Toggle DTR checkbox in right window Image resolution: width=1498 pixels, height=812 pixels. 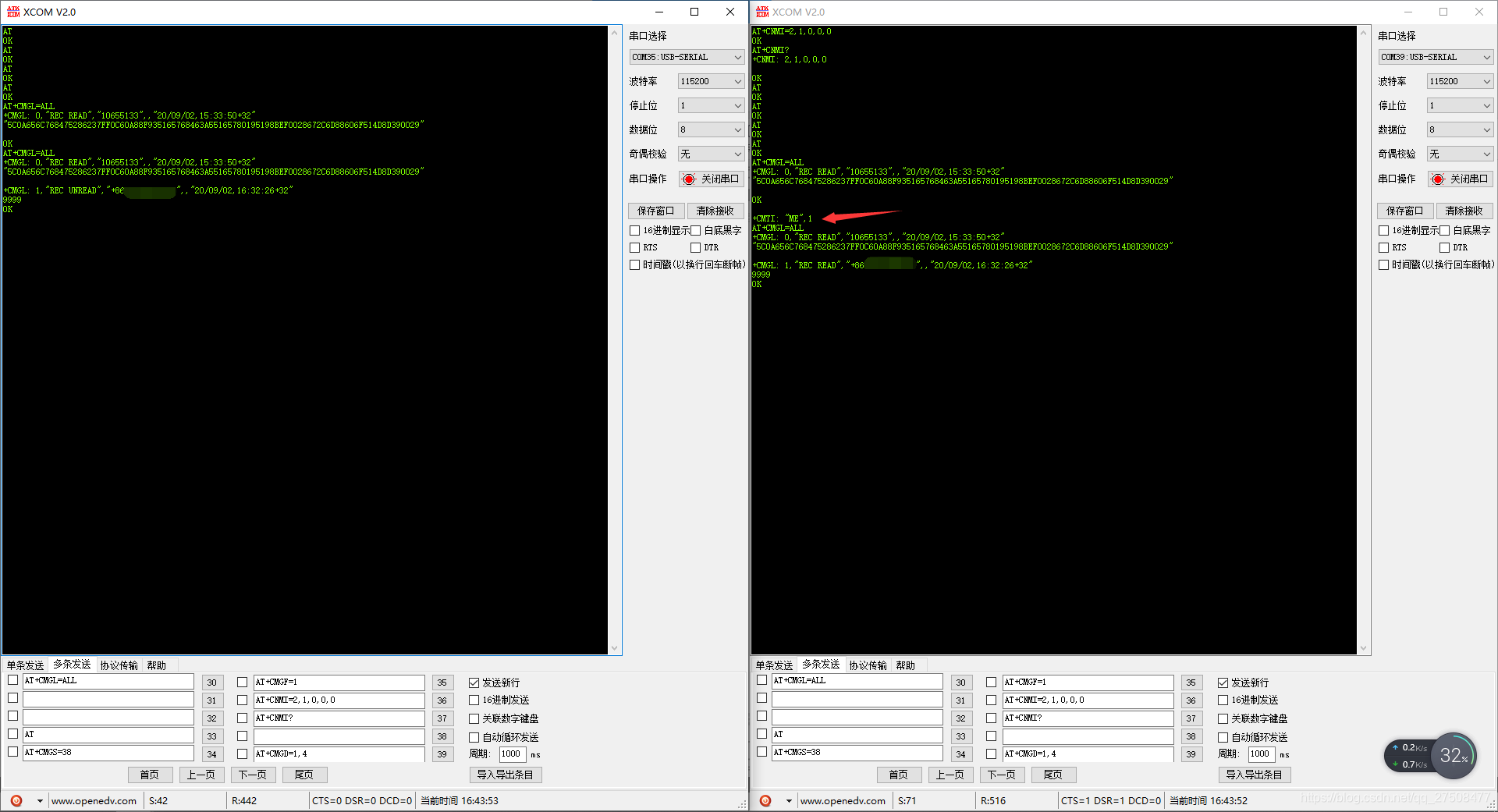(1445, 247)
